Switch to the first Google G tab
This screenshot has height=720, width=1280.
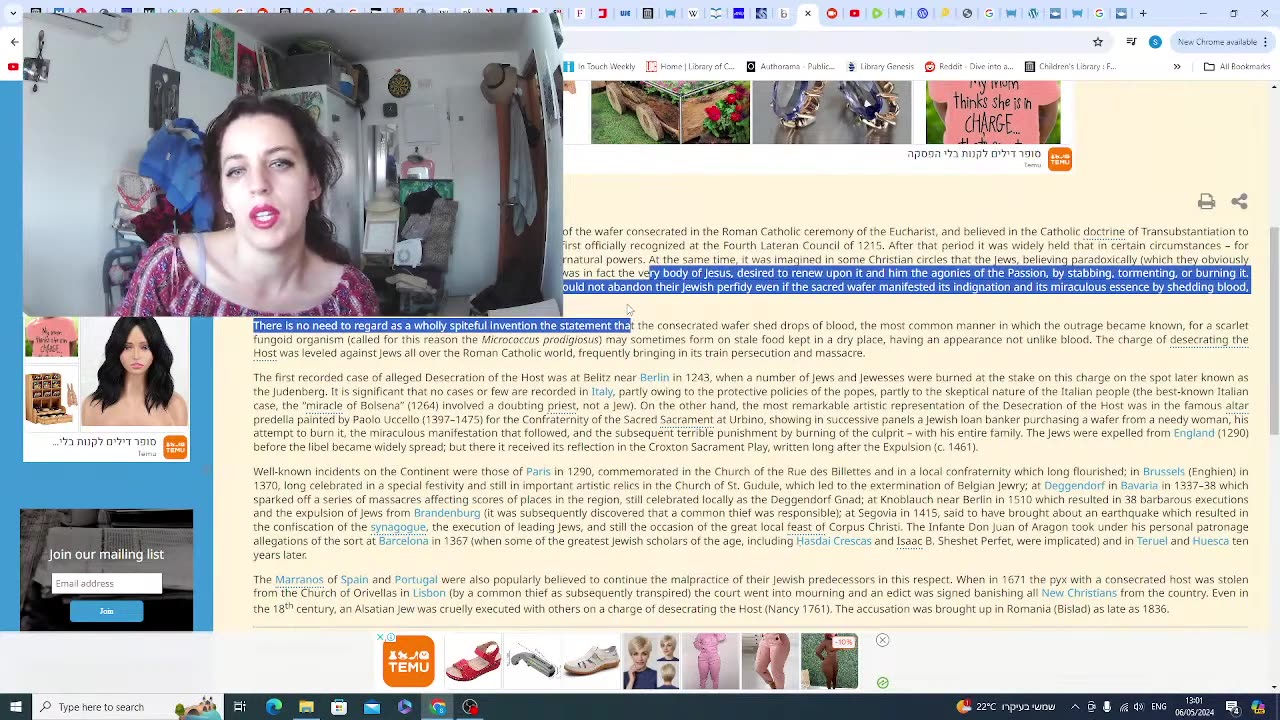tap(989, 14)
